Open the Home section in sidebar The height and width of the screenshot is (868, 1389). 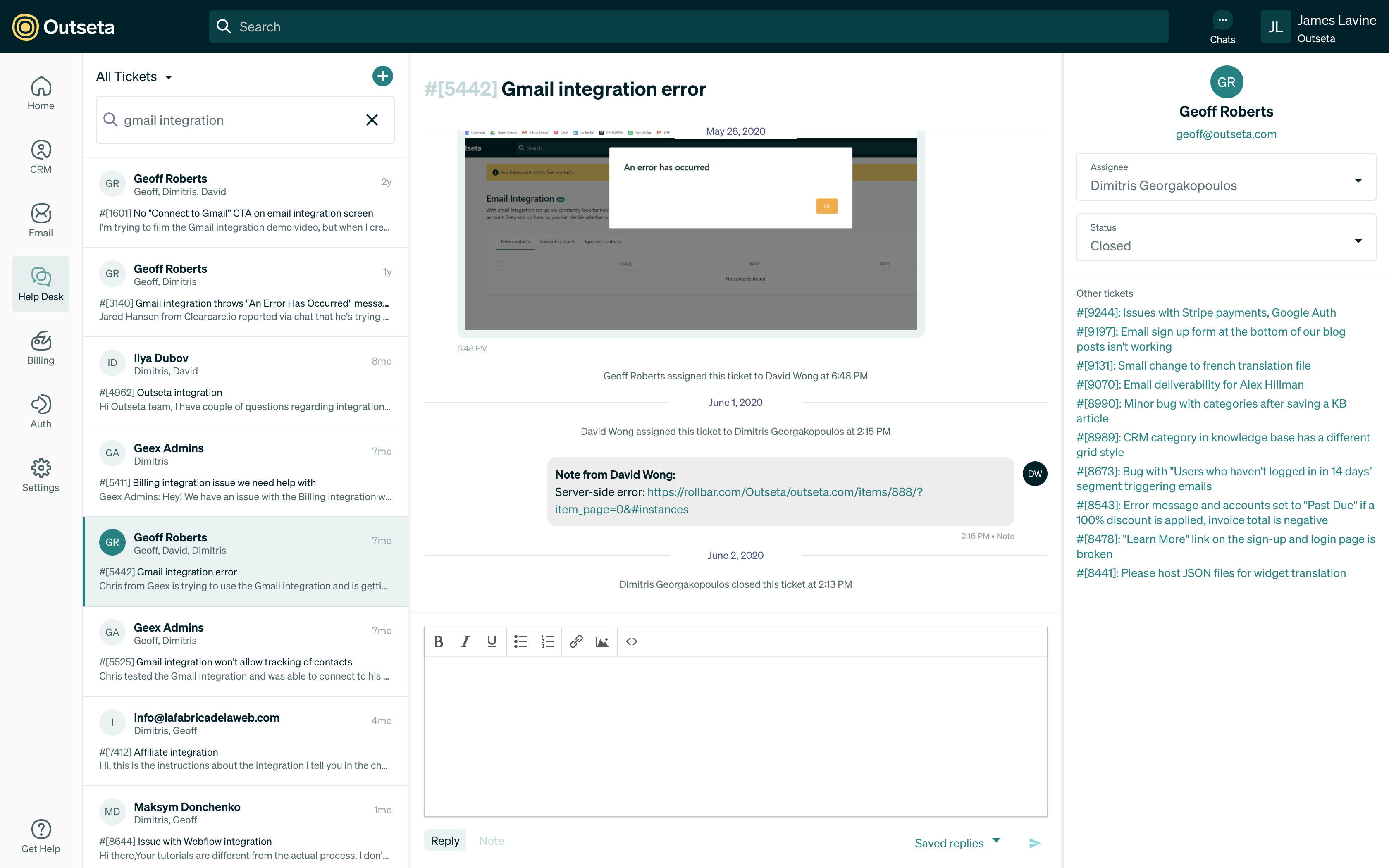(41, 93)
